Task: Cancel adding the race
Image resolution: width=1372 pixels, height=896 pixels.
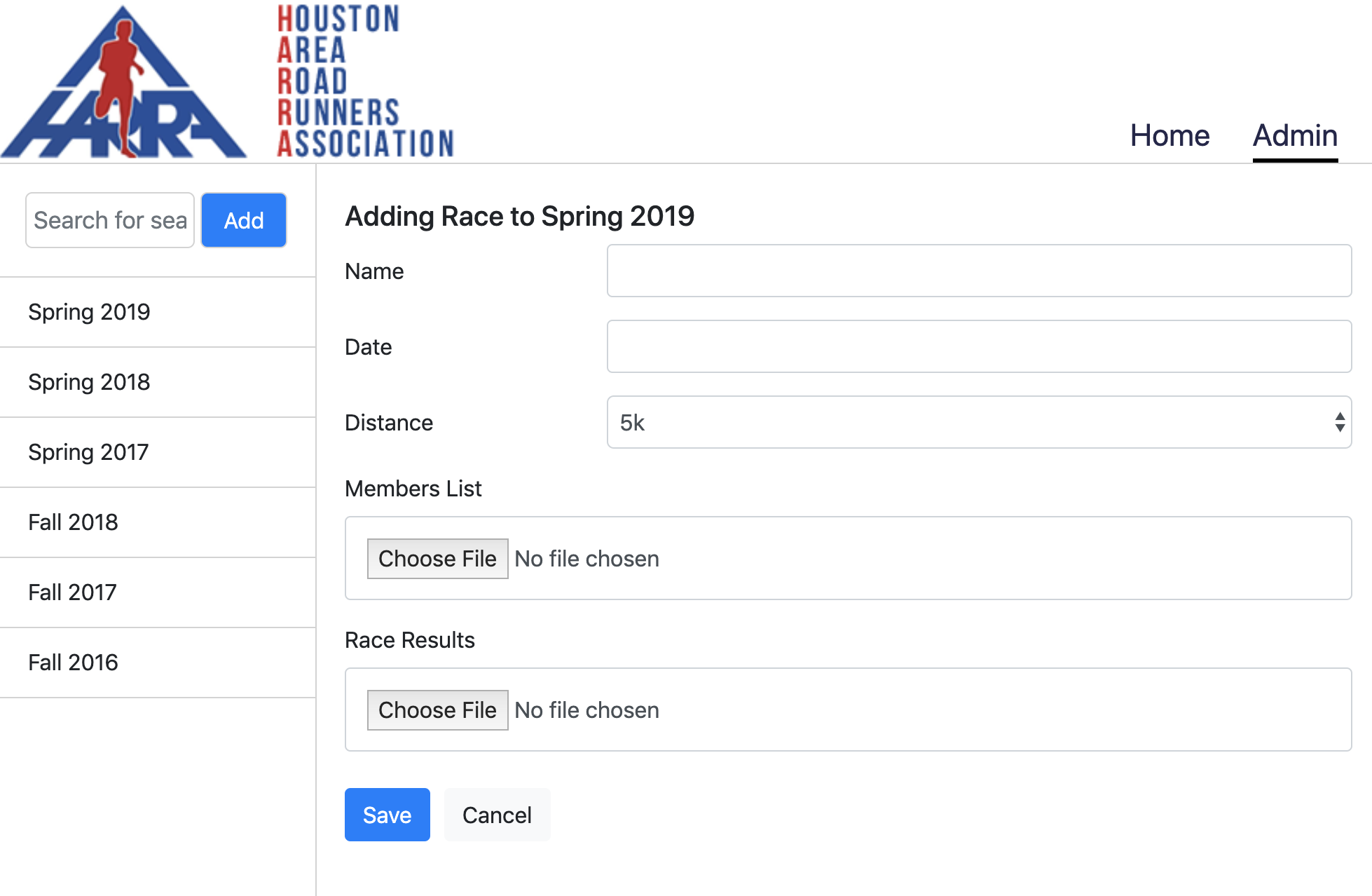Action: point(497,815)
